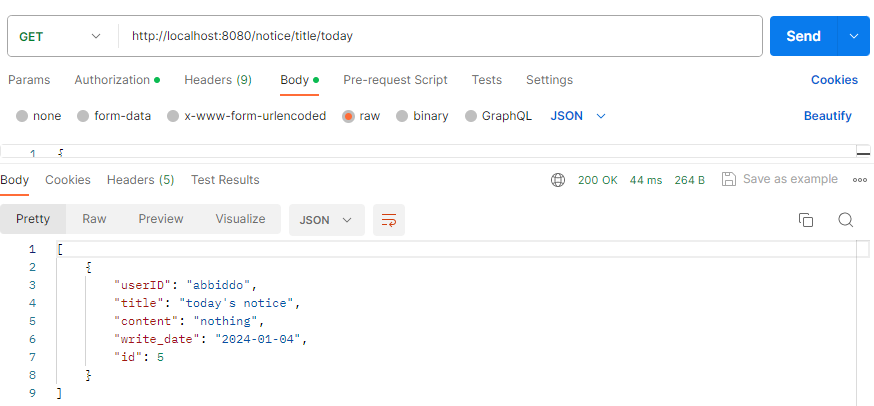Screen dimensions: 874x406
Task: Select the request Body tab
Action: point(299,80)
